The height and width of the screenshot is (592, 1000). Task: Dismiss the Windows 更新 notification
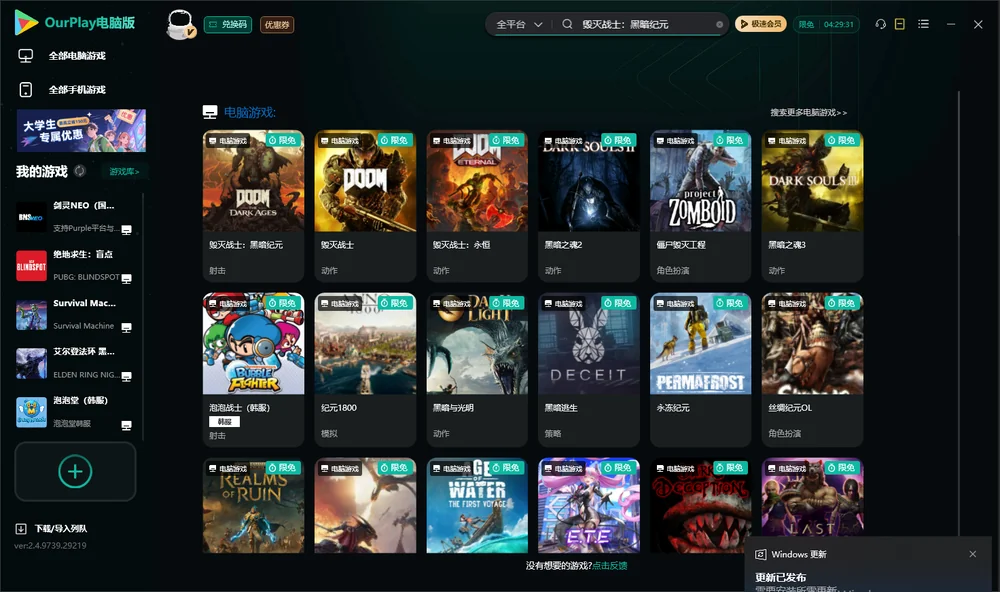[x=973, y=554]
